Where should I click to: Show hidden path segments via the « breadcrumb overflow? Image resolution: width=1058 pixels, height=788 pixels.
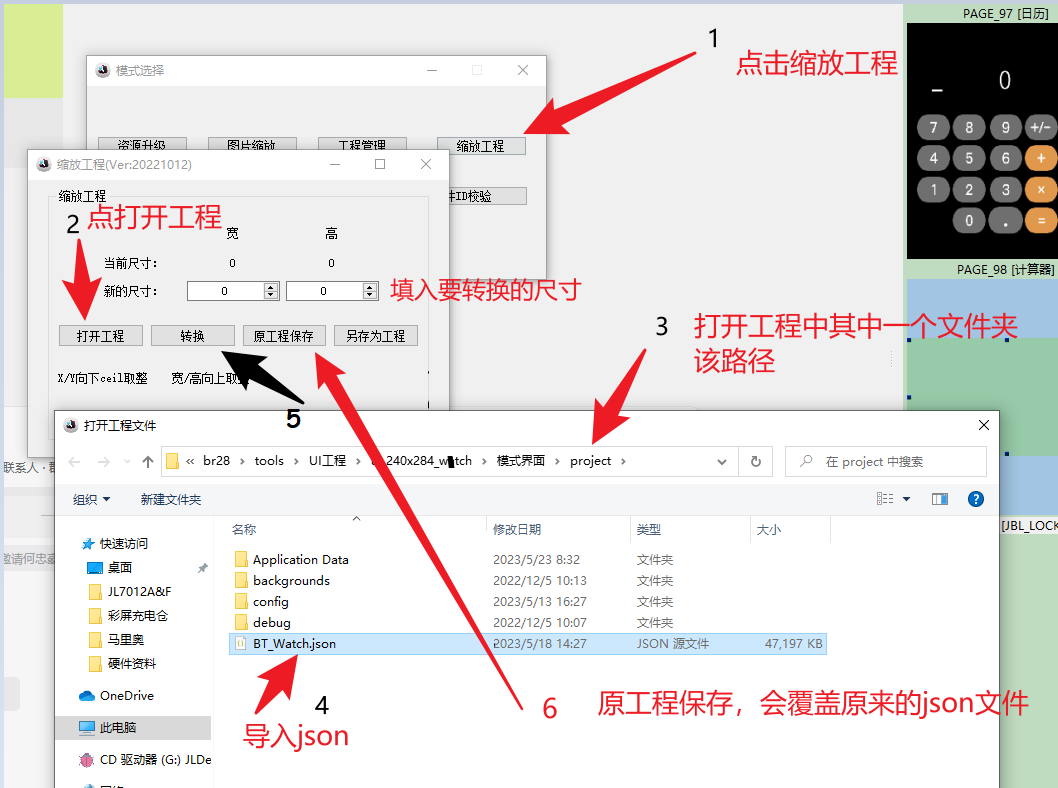click(190, 461)
